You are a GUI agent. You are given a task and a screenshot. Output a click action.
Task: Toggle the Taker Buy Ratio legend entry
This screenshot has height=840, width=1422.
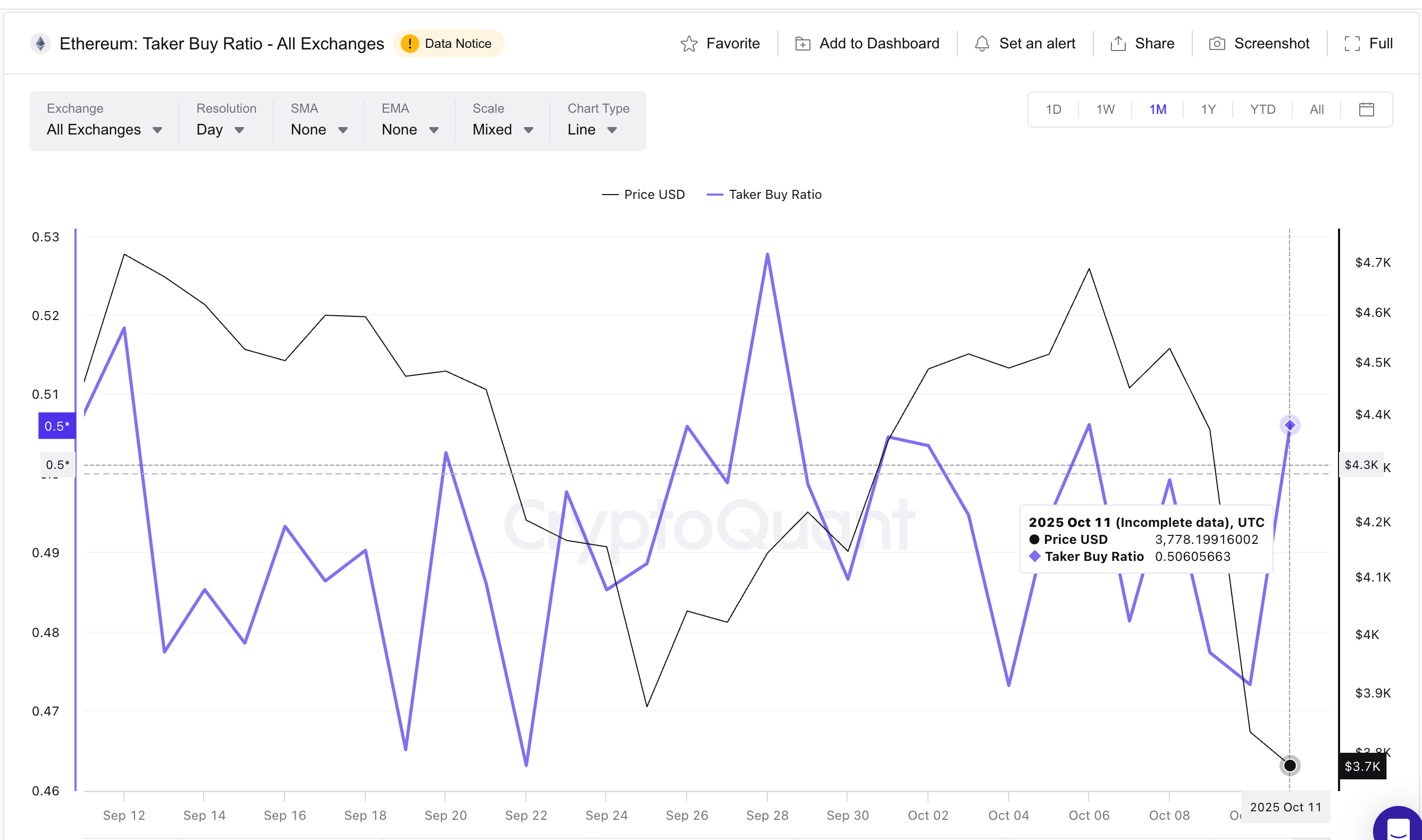point(764,194)
